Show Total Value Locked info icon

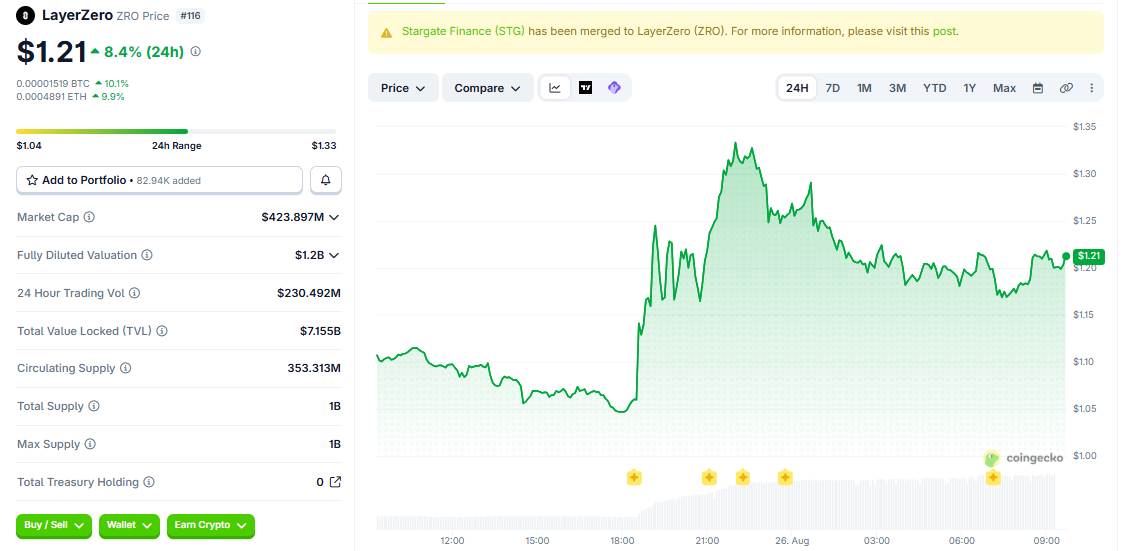tap(162, 331)
